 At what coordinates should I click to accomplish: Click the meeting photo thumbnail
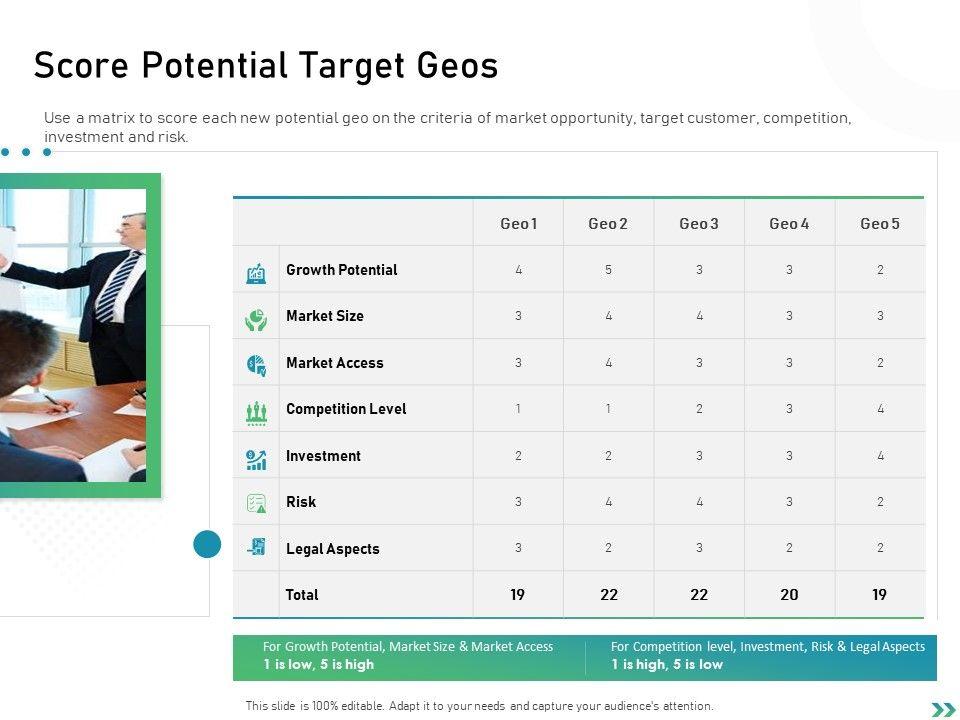click(73, 335)
